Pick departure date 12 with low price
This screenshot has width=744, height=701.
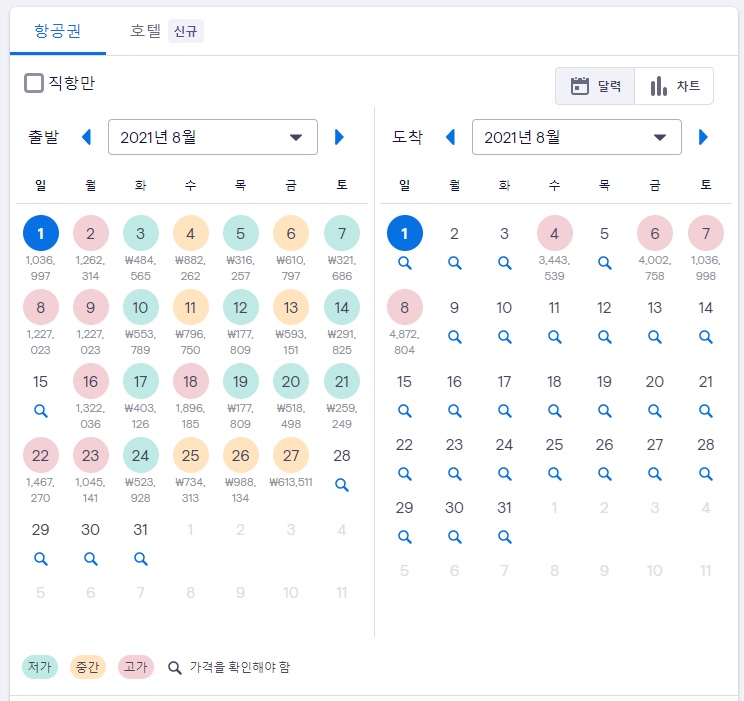coord(241,307)
